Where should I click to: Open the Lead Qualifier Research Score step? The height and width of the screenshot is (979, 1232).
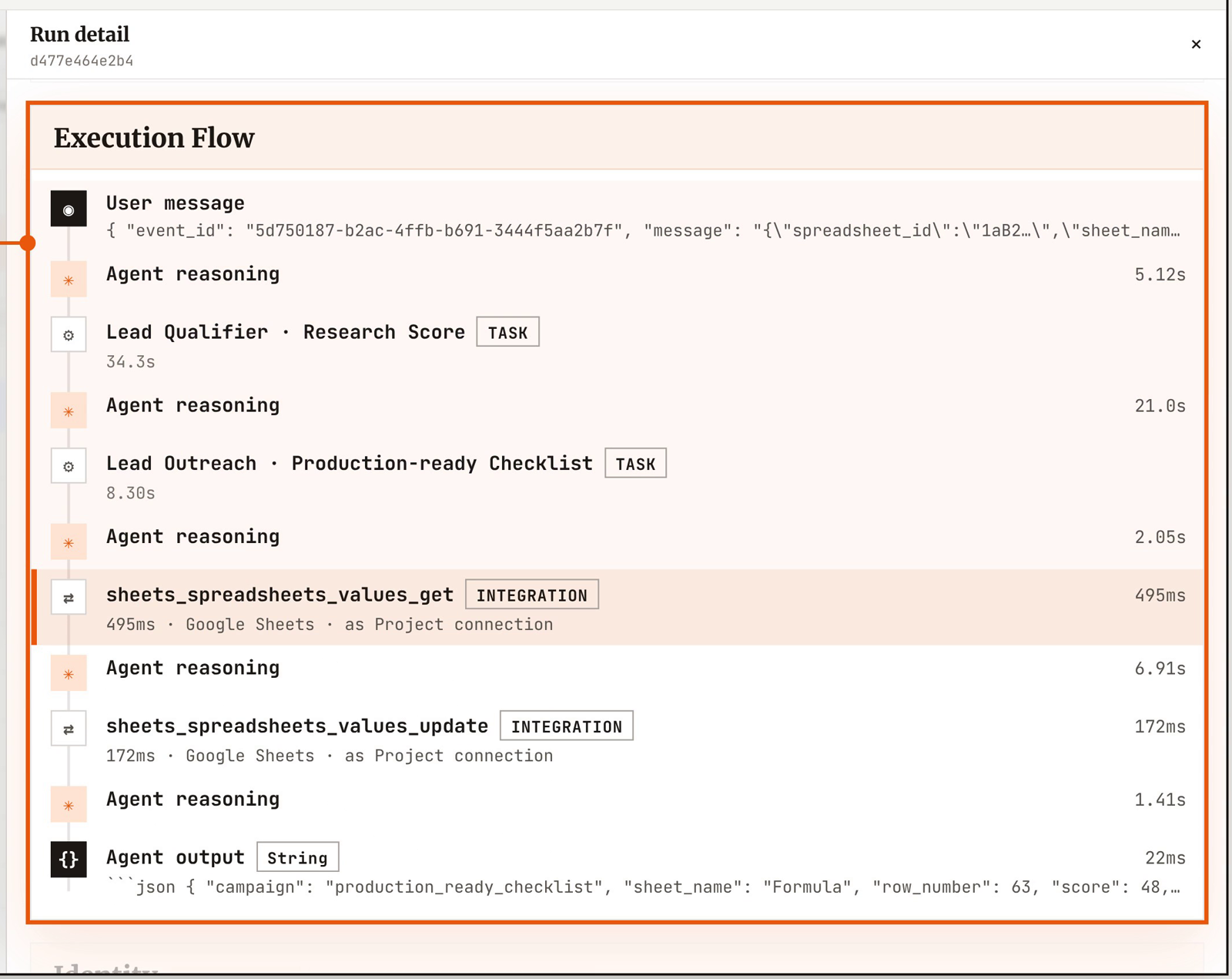[618, 345]
